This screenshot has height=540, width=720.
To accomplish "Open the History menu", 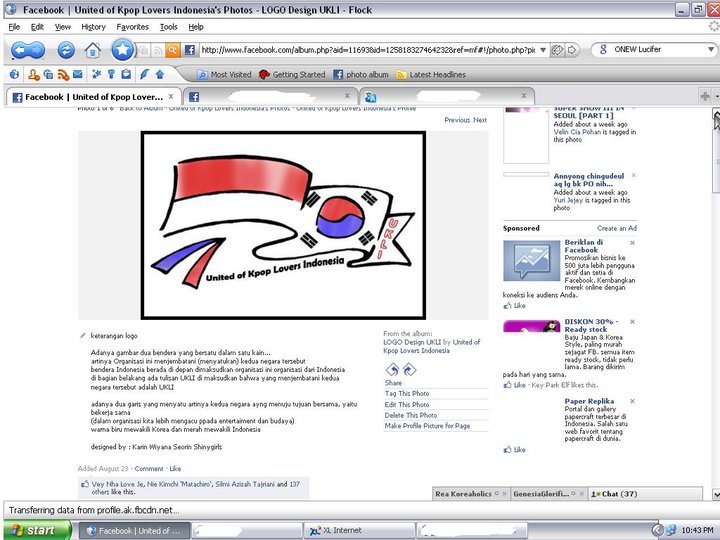I will (x=93, y=27).
